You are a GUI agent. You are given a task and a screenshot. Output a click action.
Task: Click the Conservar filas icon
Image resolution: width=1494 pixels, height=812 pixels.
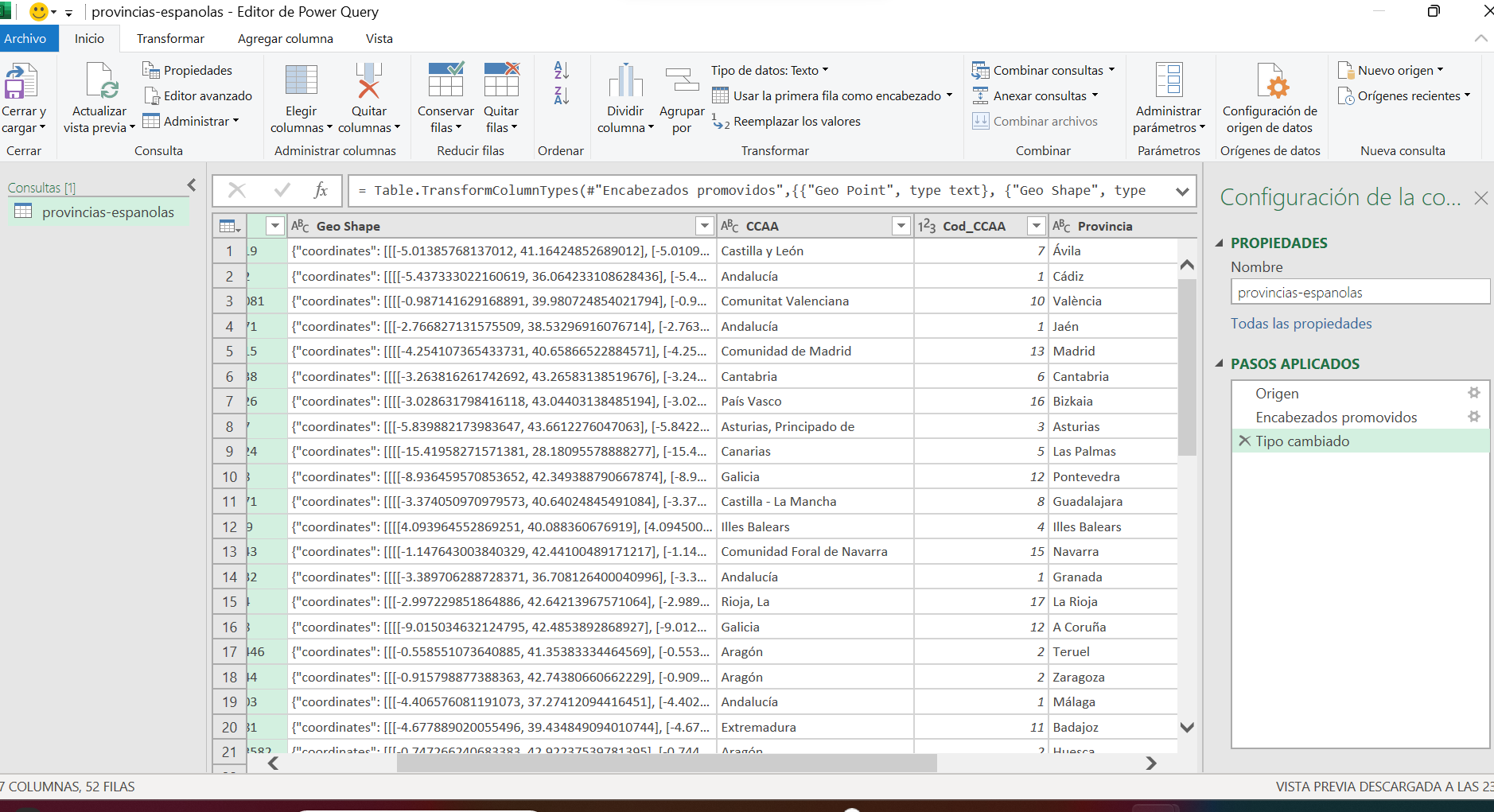click(445, 80)
